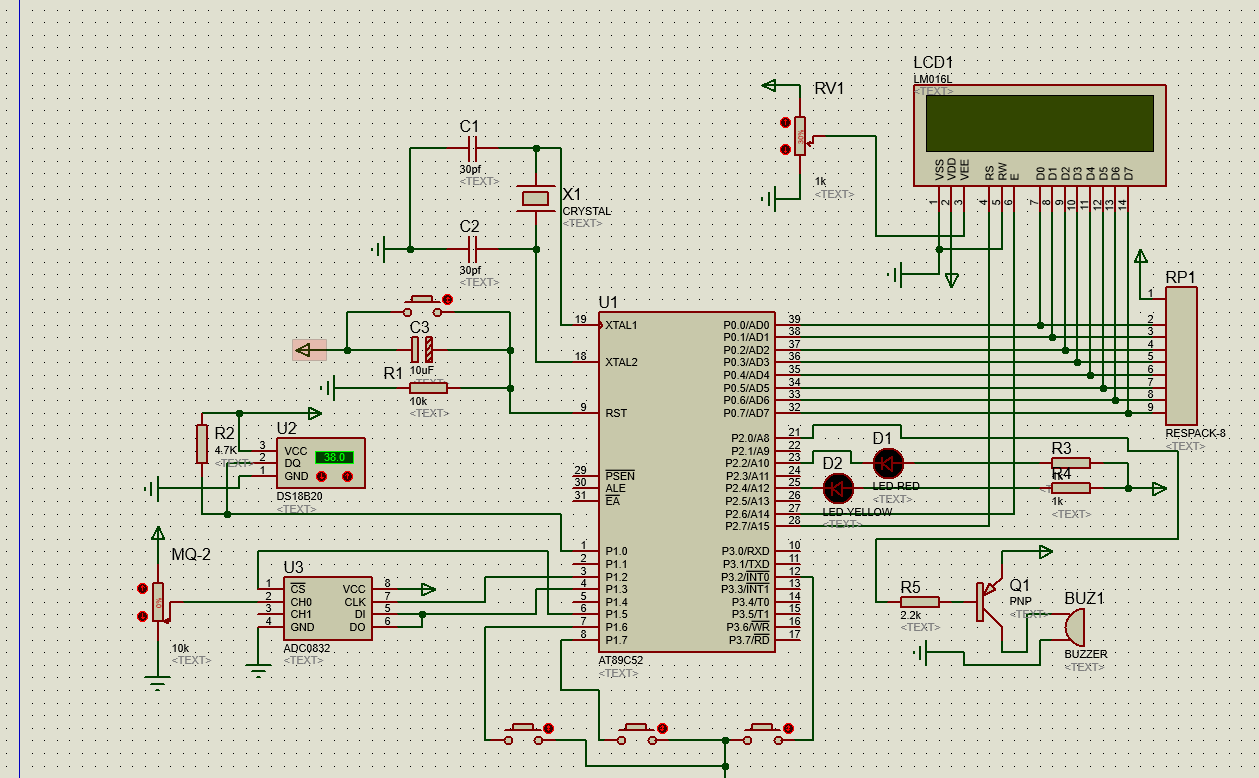Click the P3.2/INT0 pin label
1259x778 pixels.
[745, 577]
